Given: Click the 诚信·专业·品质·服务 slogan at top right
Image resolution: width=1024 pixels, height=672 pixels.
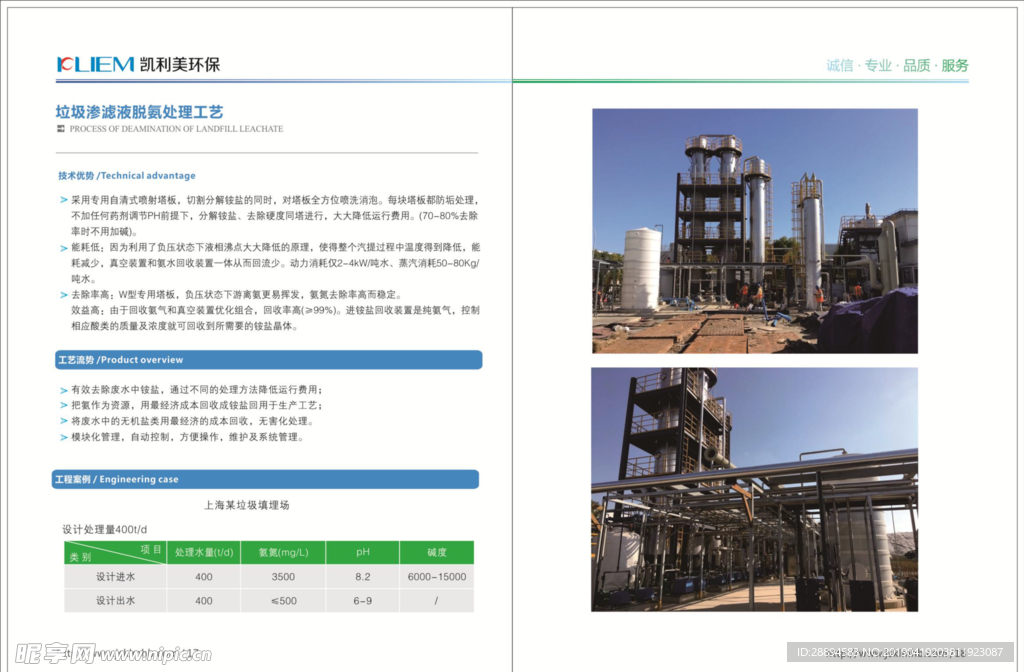Looking at the screenshot, I should coord(897,66).
